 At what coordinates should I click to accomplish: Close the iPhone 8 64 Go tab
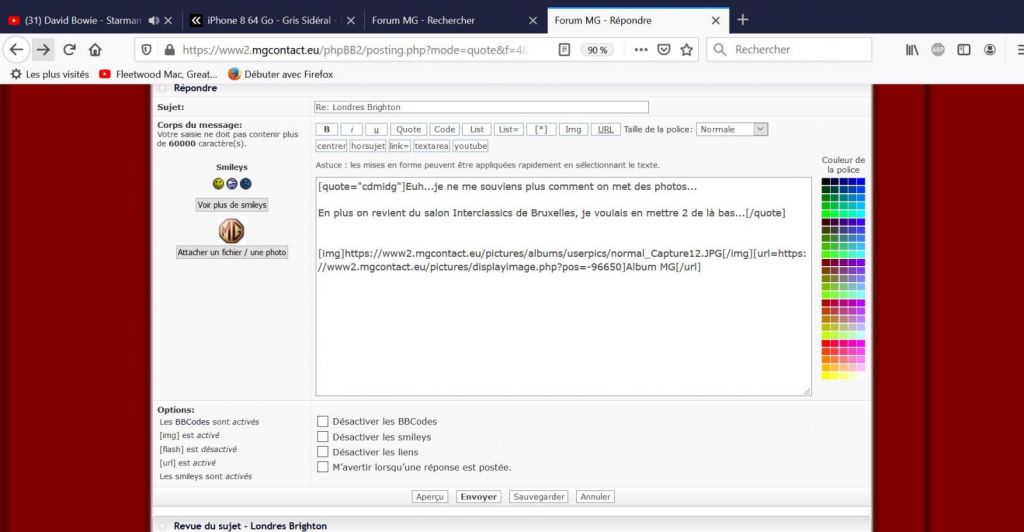pos(351,20)
